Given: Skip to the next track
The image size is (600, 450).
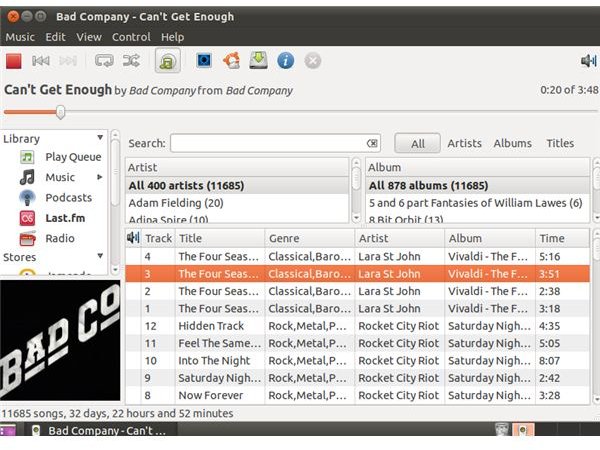Looking at the screenshot, I should pos(68,61).
